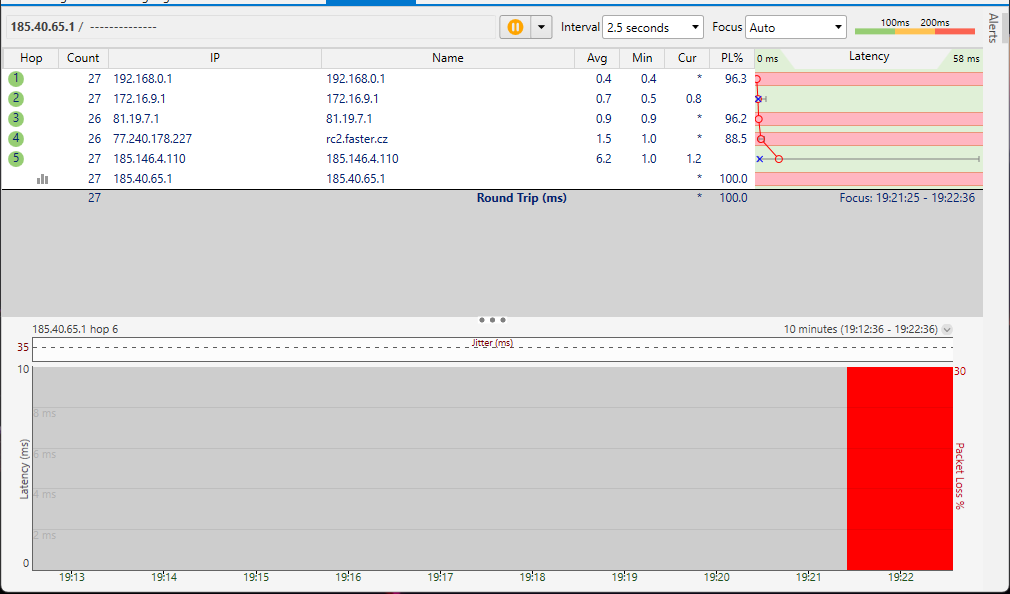Select the hop 3 green circle icon
The height and width of the screenshot is (594, 1010).
click(16, 118)
